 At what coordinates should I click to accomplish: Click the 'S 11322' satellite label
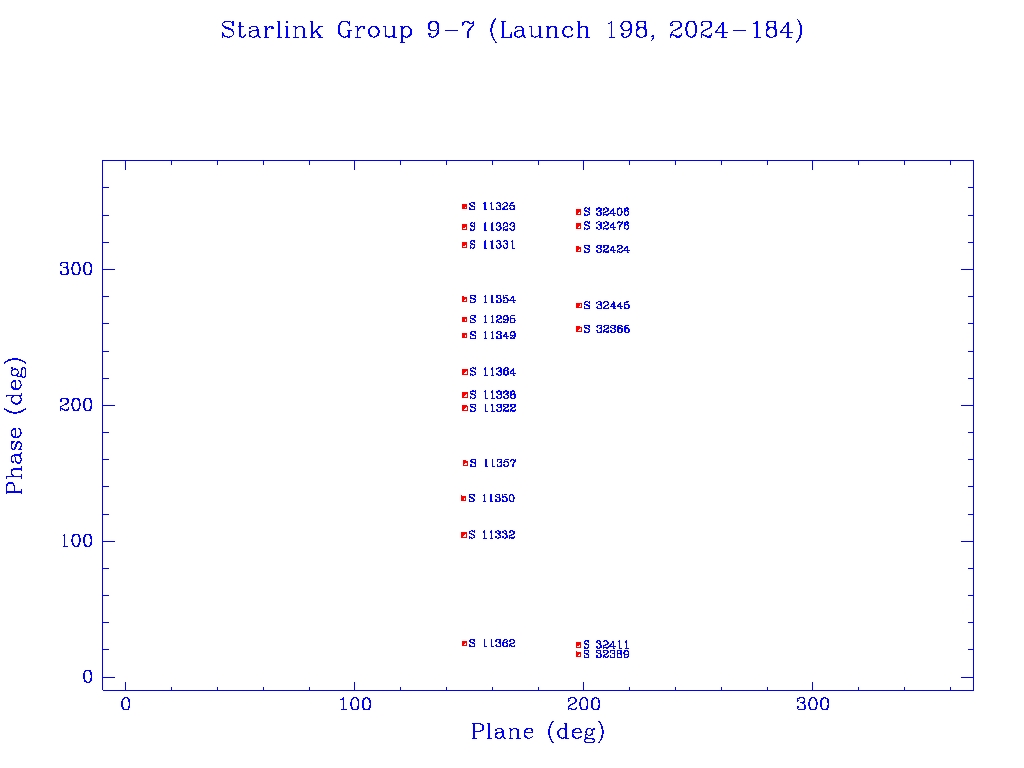[492, 408]
